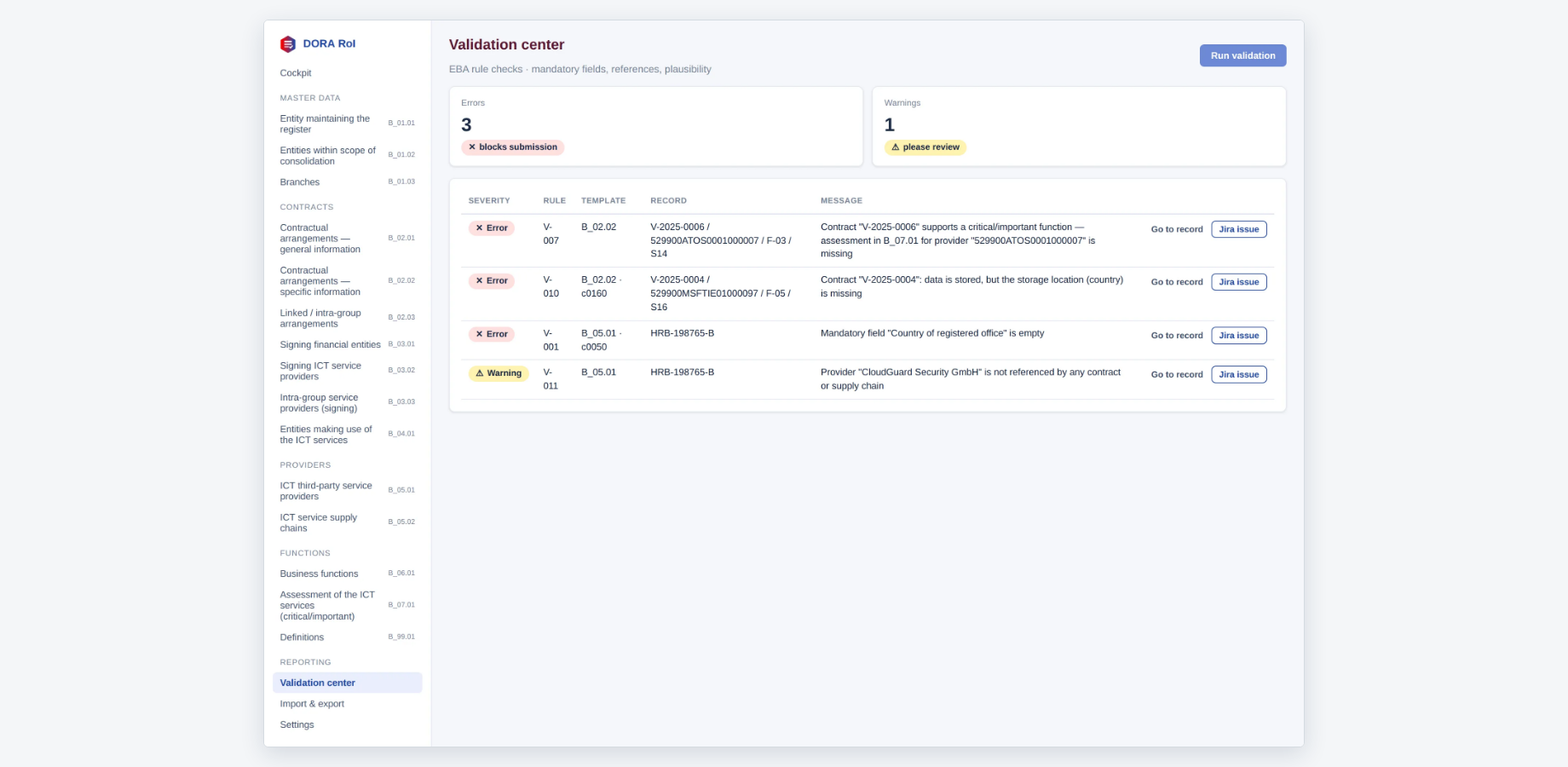Click the 'Validation center' page heading

click(x=507, y=45)
